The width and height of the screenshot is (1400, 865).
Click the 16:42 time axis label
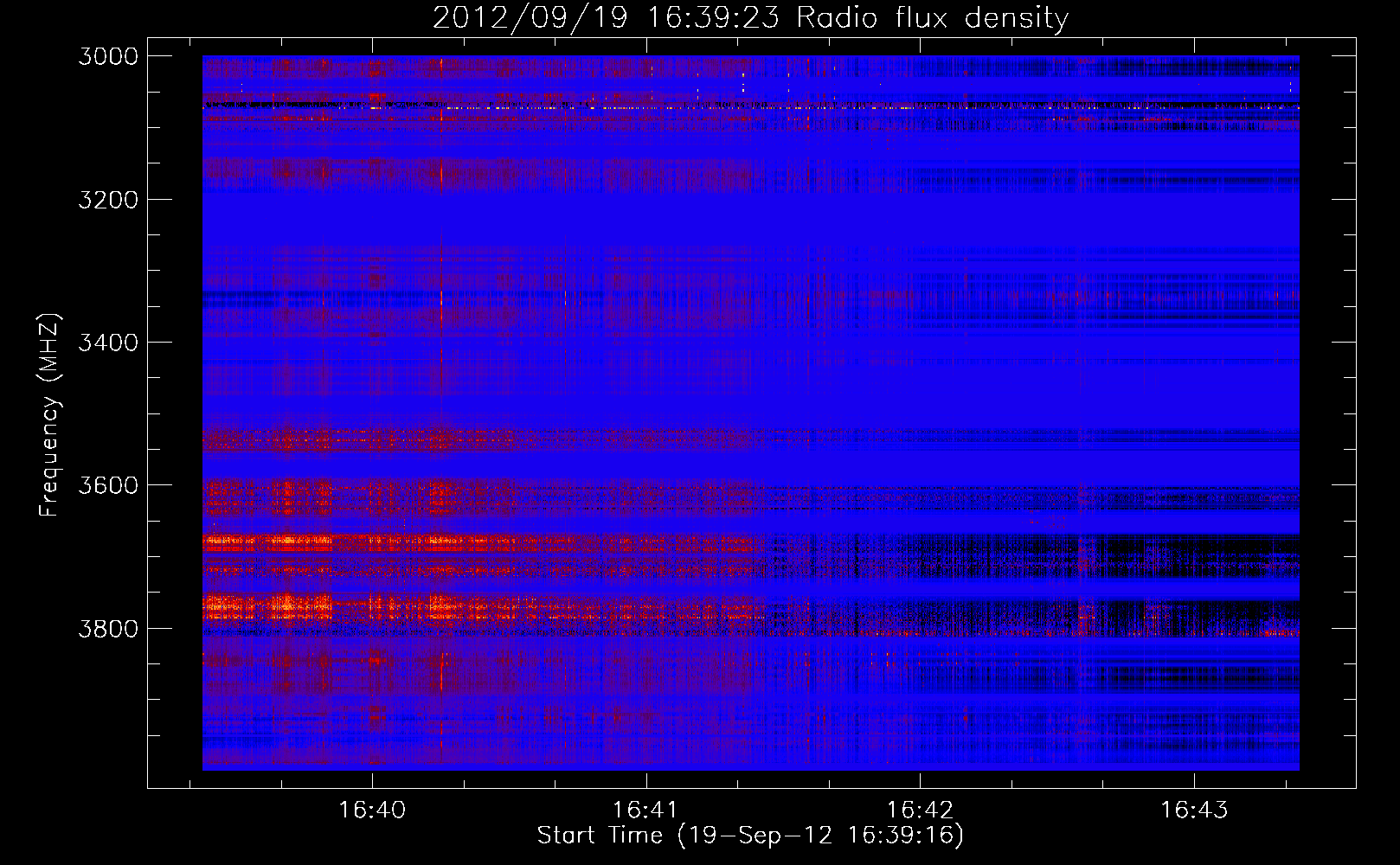tap(920, 811)
